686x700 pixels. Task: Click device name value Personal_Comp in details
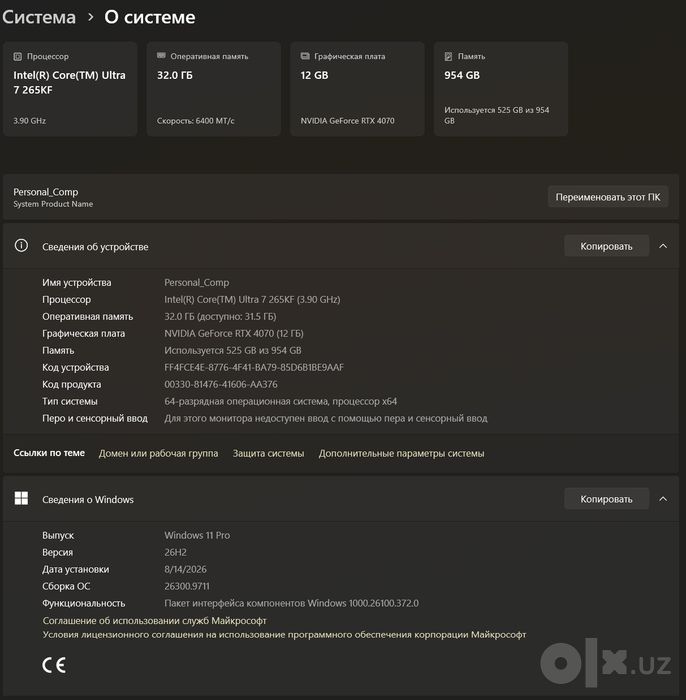pos(196,283)
